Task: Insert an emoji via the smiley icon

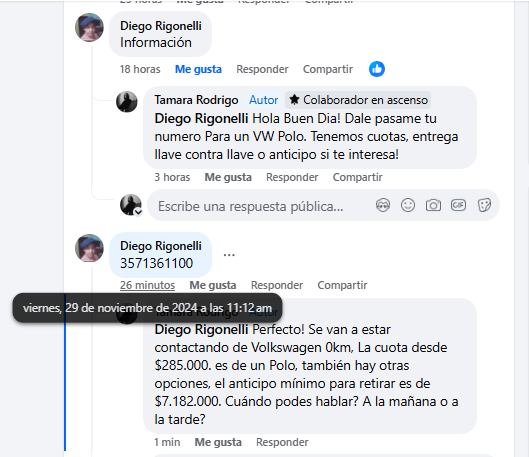Action: (x=408, y=205)
